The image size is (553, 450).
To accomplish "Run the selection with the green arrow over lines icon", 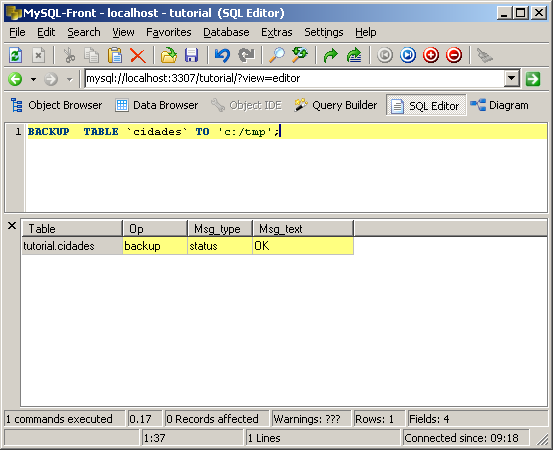I will tap(354, 55).
